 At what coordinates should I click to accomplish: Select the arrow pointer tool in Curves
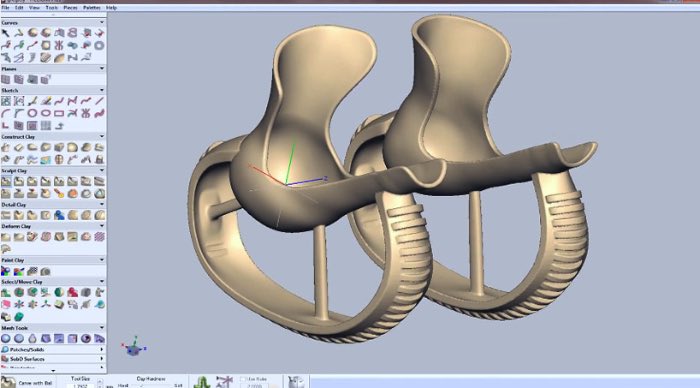(x=5, y=33)
